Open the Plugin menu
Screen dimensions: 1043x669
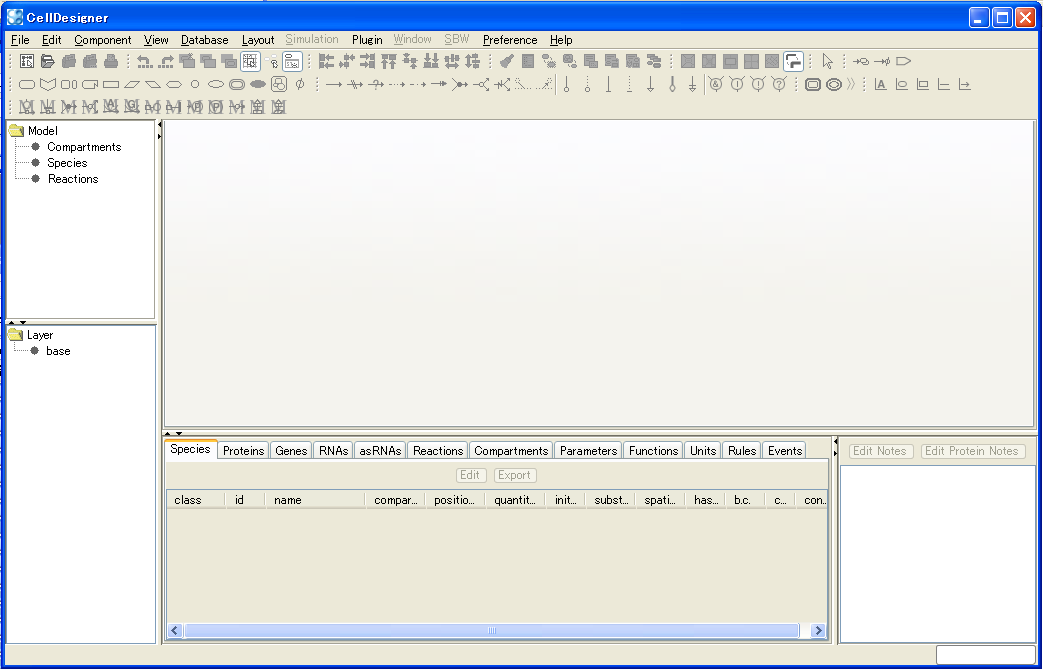(367, 40)
